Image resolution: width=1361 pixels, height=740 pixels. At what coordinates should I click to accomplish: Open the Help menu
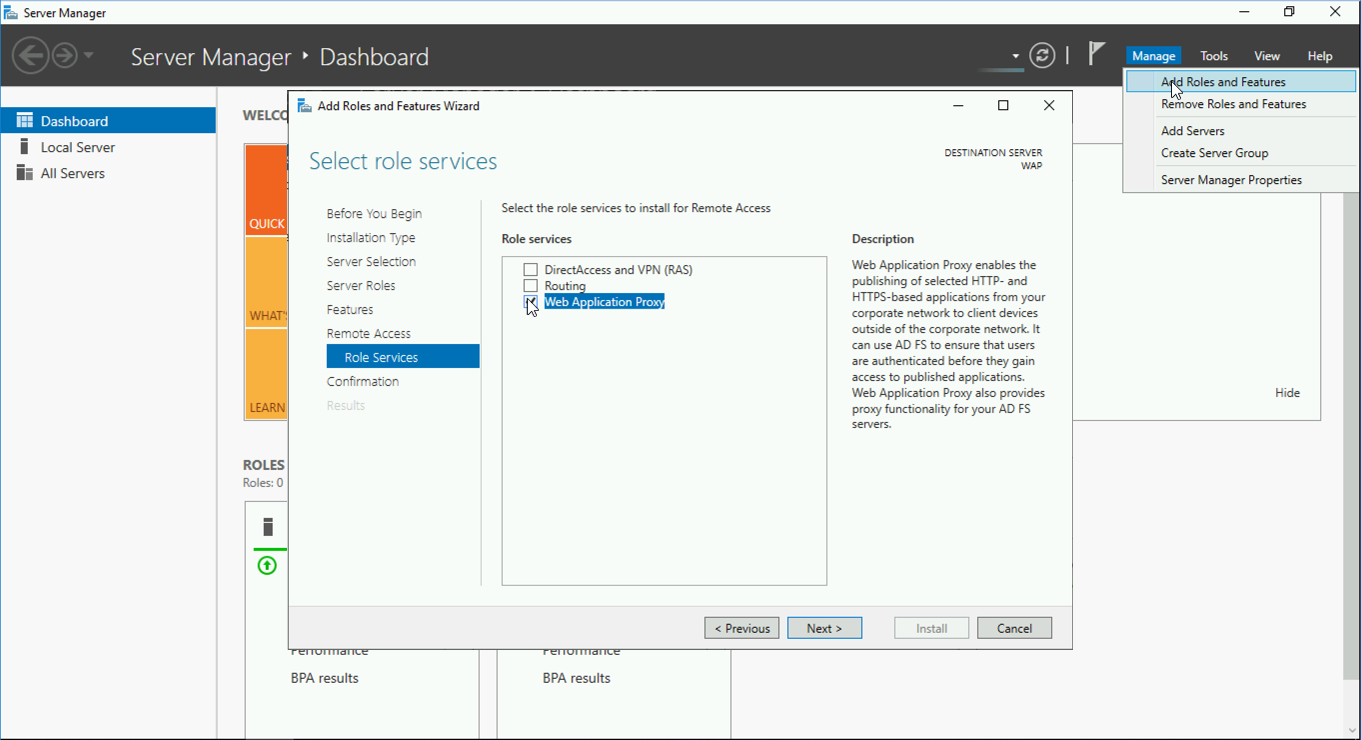tap(1320, 56)
